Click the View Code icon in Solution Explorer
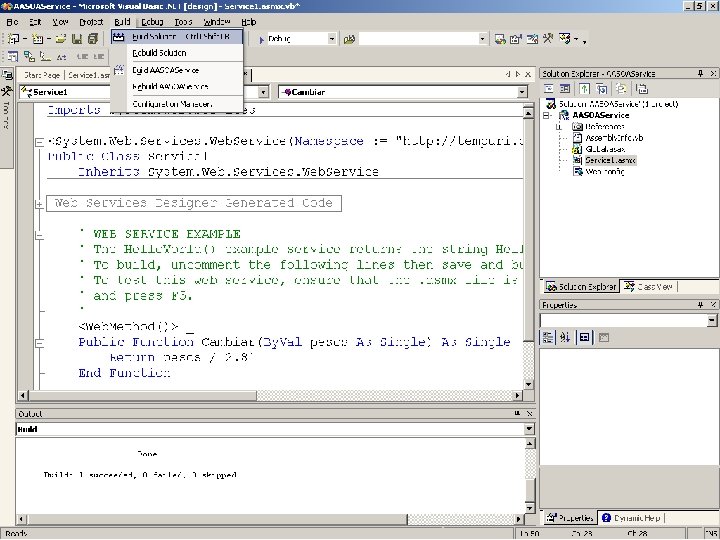 click(x=548, y=89)
